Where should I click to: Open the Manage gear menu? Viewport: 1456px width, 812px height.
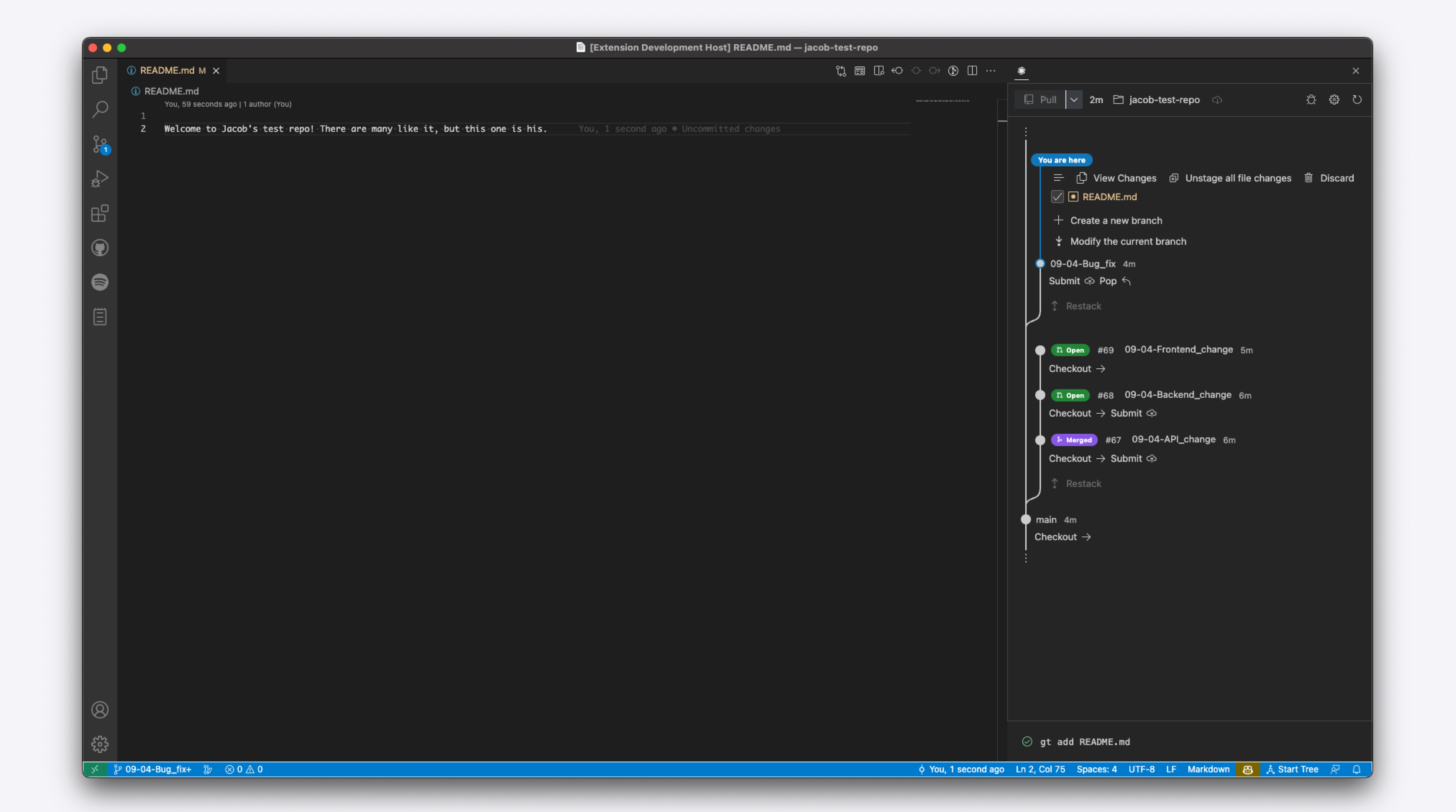pyautogui.click(x=100, y=744)
